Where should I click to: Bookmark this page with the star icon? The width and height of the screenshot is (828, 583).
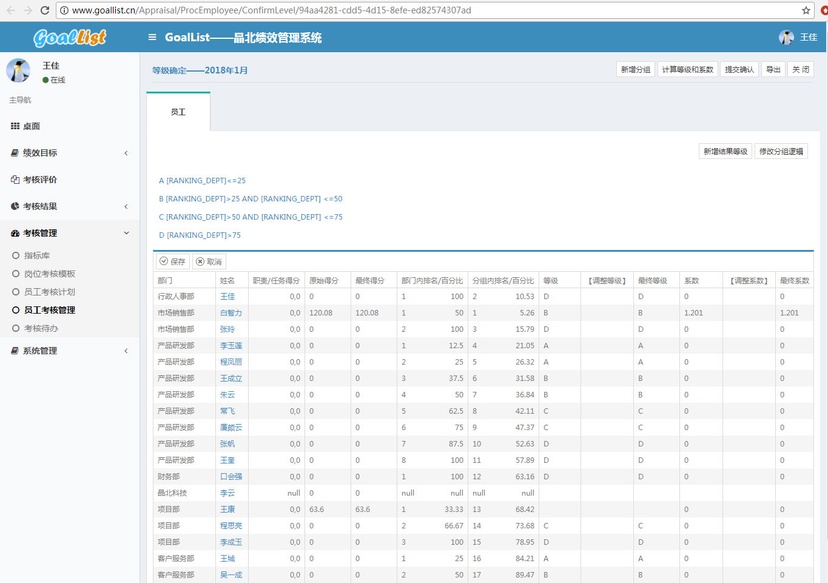(806, 10)
